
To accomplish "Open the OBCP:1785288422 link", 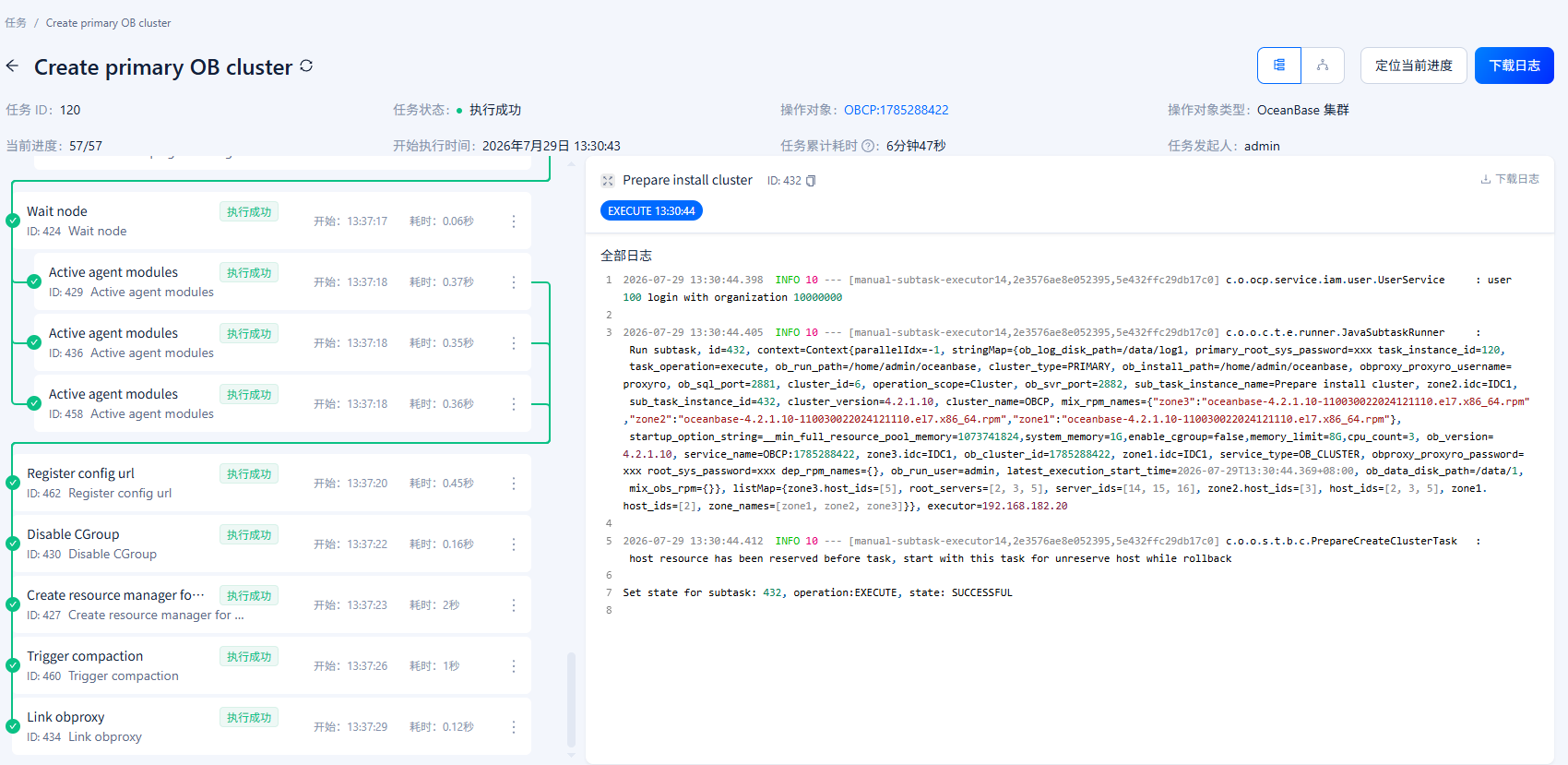I will [x=896, y=110].
